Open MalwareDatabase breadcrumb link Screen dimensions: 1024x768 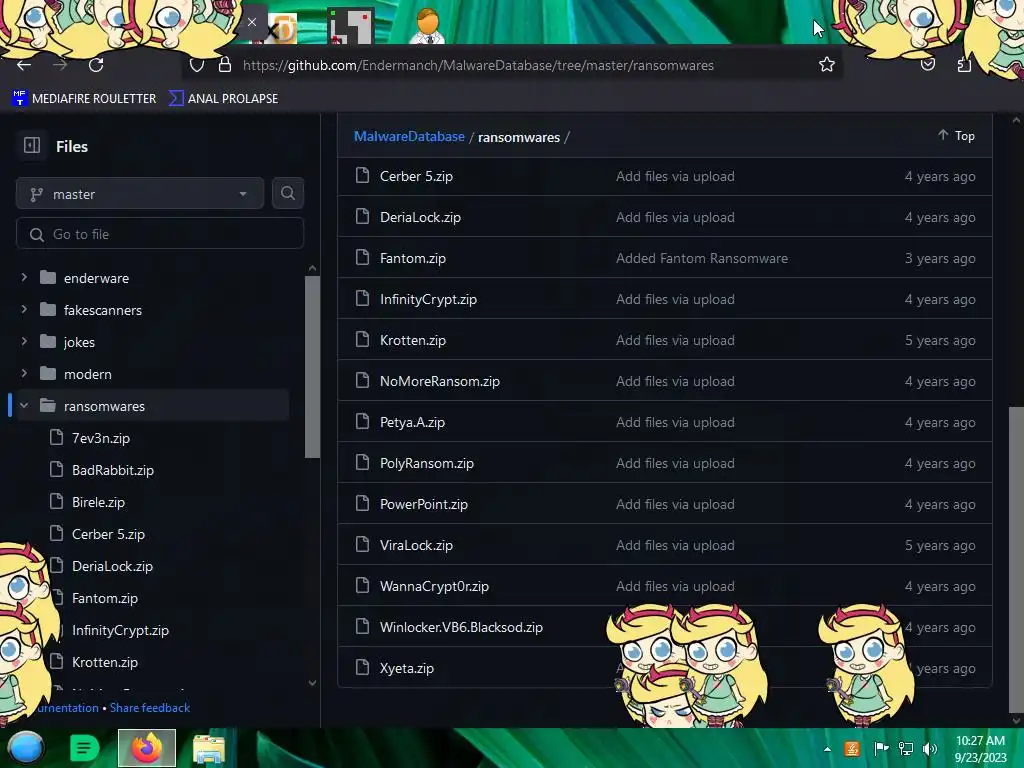pyautogui.click(x=409, y=136)
